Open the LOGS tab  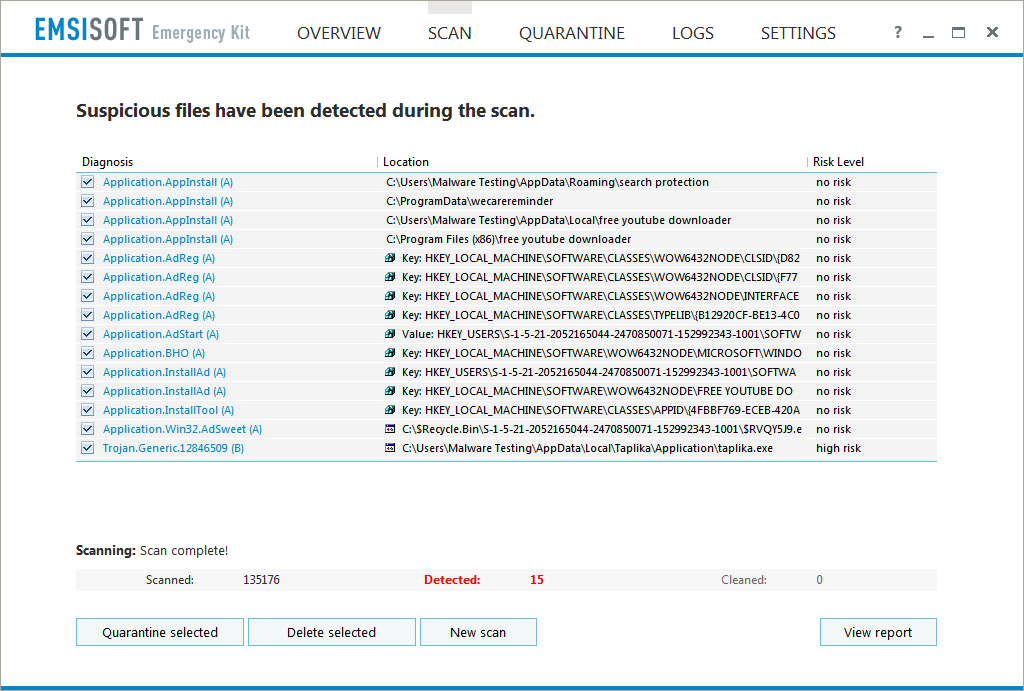point(693,33)
